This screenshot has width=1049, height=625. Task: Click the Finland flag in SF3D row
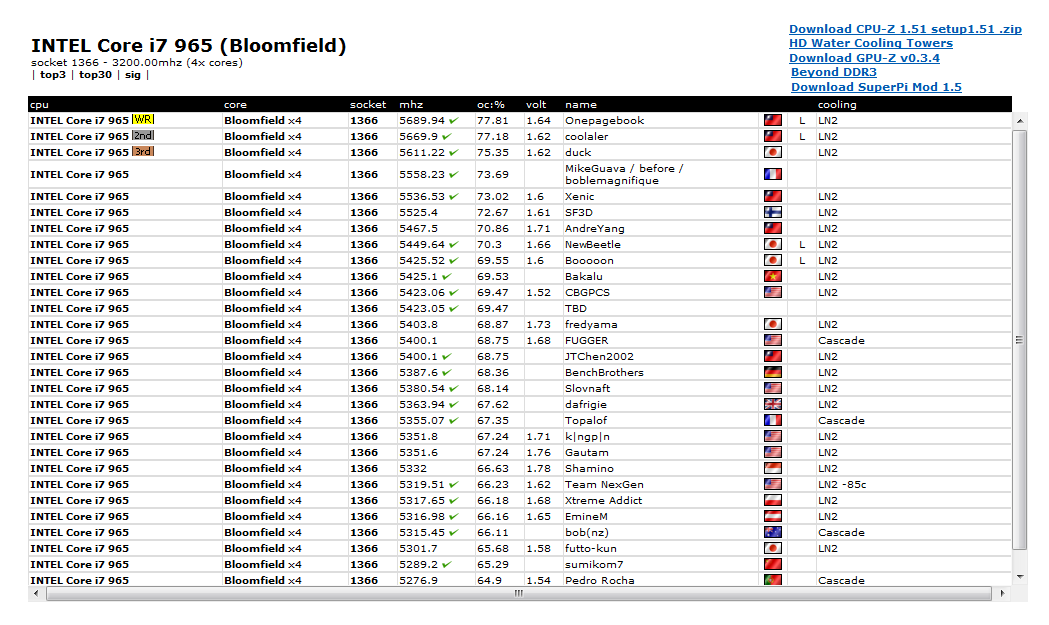coord(773,213)
